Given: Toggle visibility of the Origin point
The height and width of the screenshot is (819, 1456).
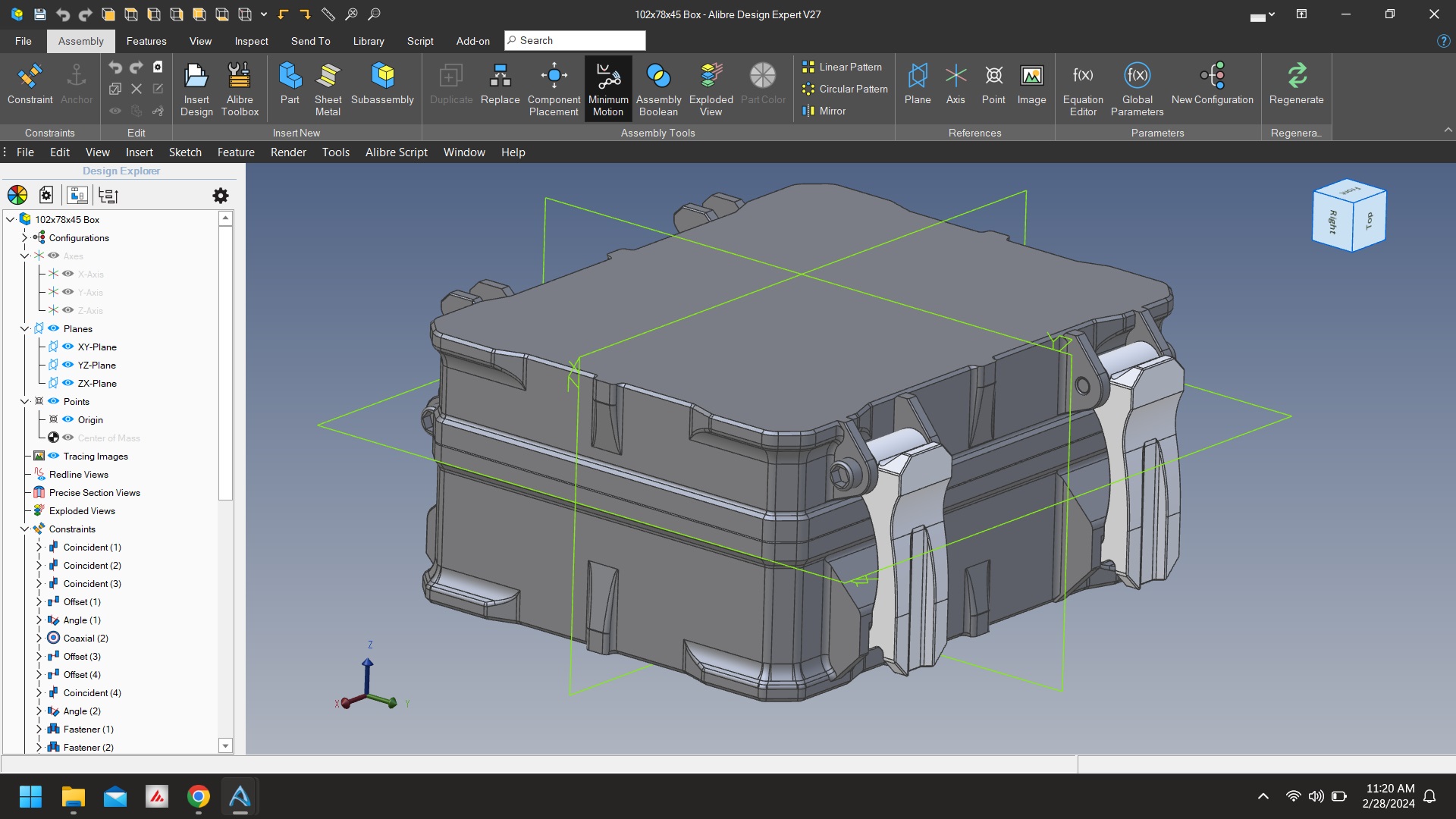Looking at the screenshot, I should 68,419.
